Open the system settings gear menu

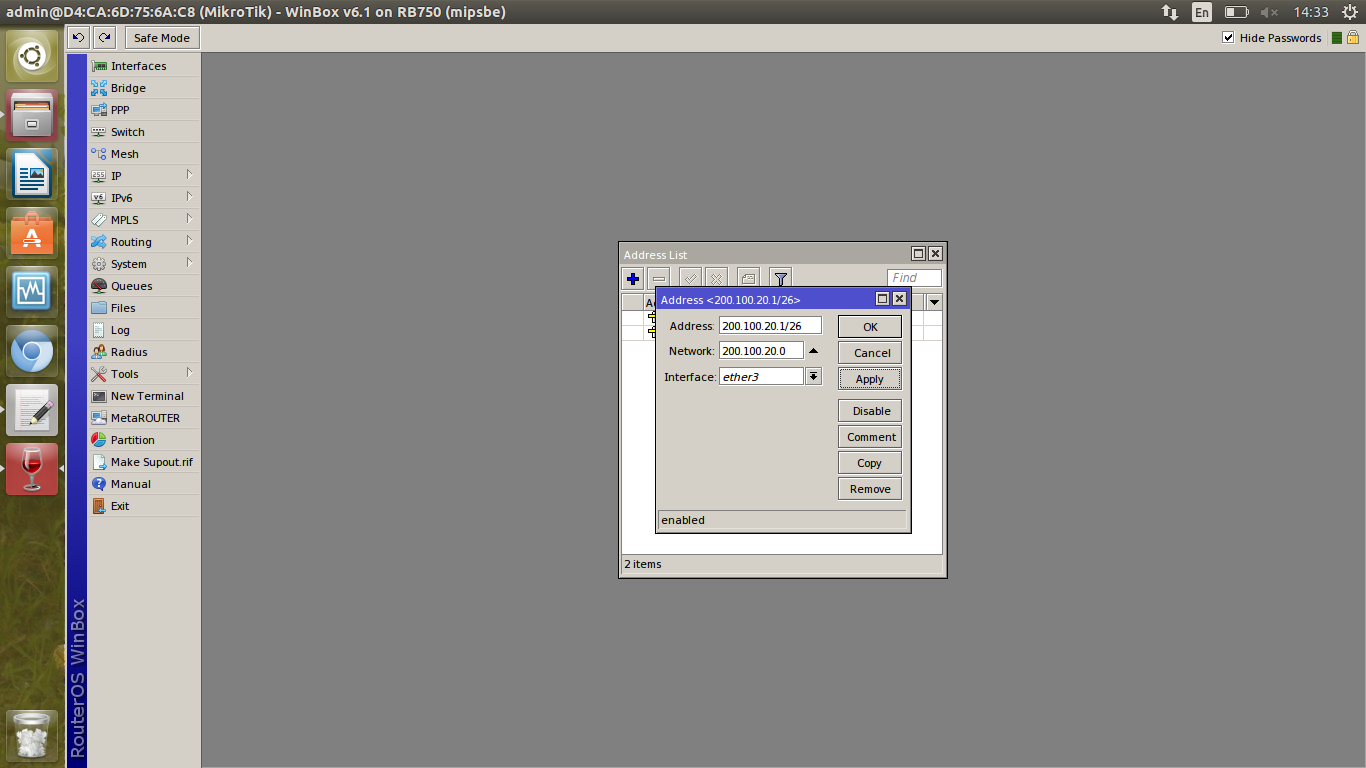(1351, 12)
